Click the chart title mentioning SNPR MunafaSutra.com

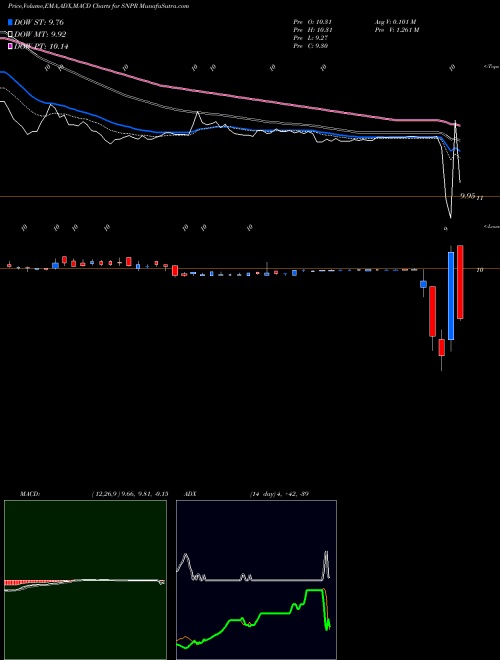coord(99,6)
